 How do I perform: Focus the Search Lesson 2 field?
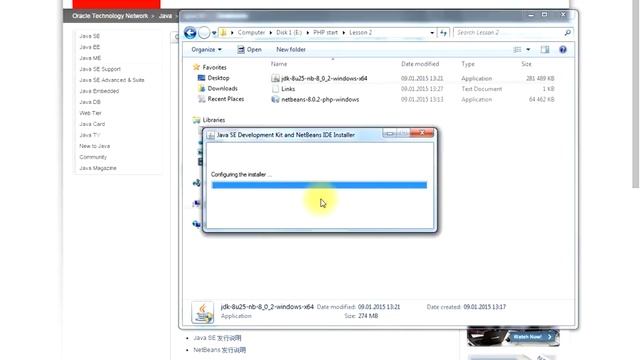tap(509, 32)
